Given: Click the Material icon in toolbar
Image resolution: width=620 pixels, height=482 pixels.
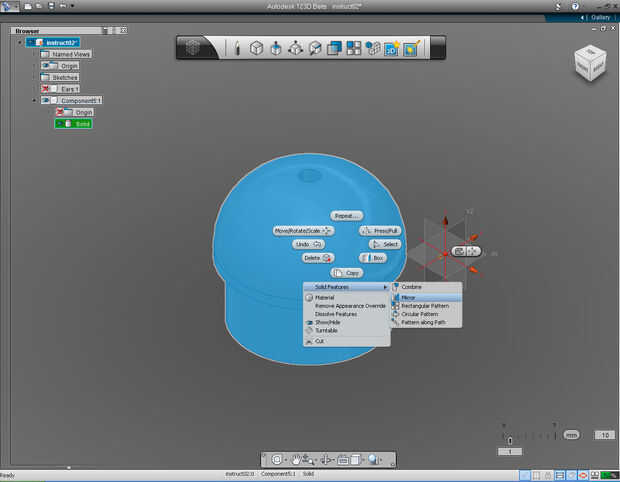Looking at the screenshot, I should click(410, 47).
